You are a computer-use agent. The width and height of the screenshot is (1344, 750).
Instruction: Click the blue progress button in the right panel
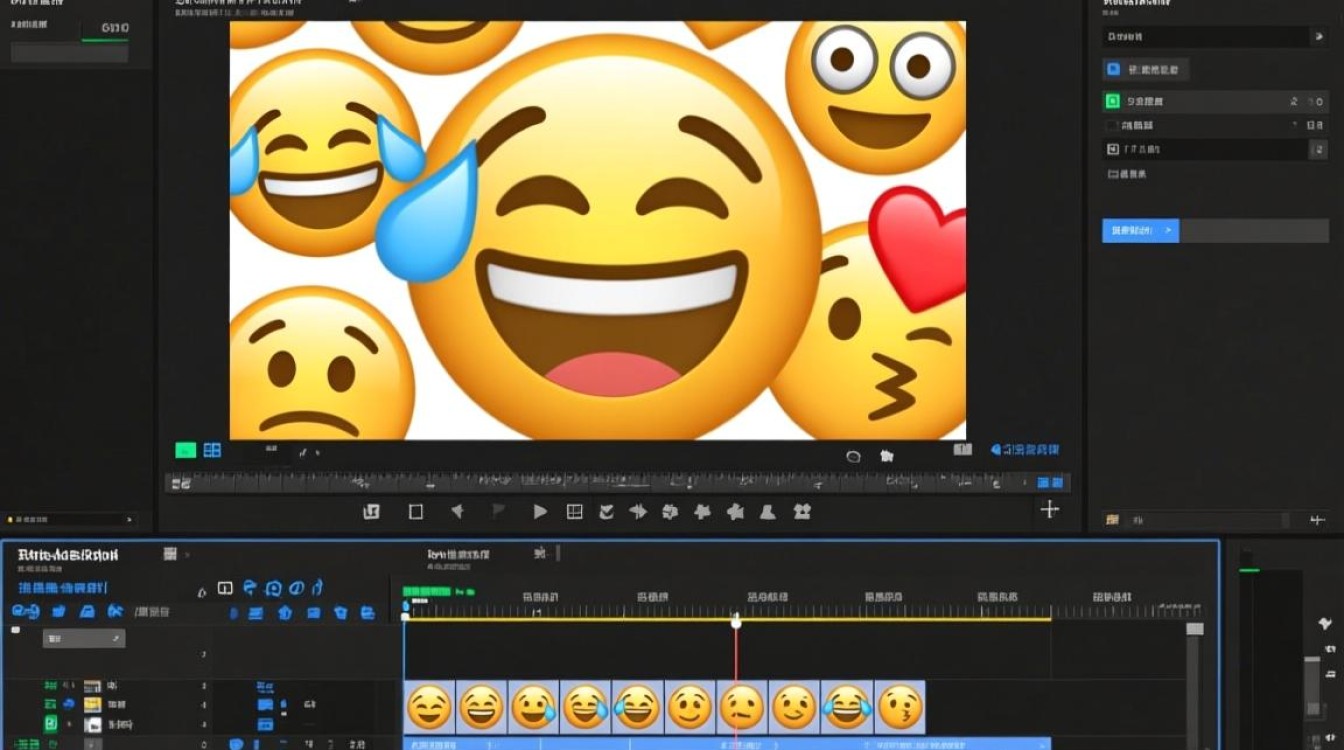[x=1140, y=231]
